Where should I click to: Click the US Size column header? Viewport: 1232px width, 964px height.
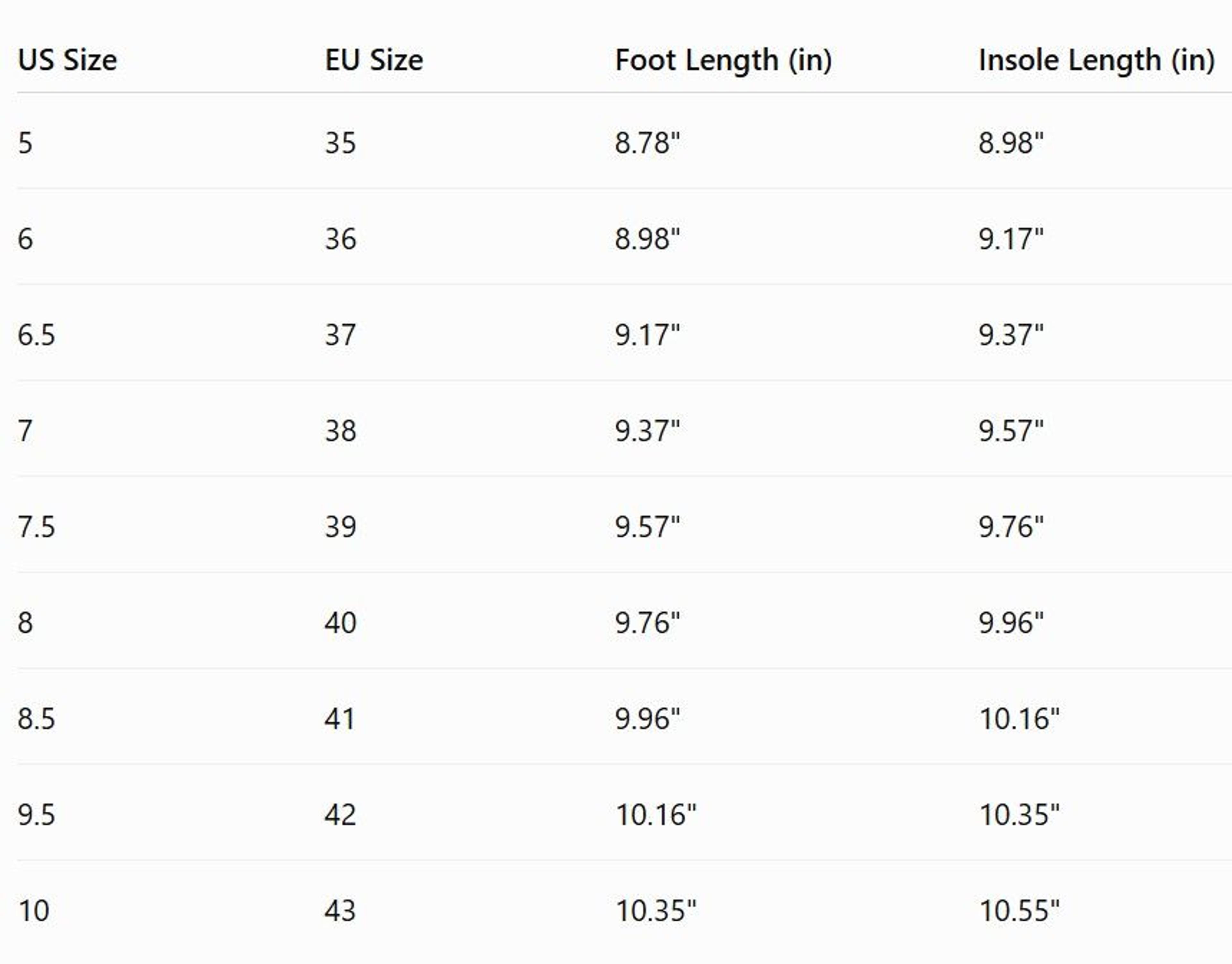tap(67, 60)
